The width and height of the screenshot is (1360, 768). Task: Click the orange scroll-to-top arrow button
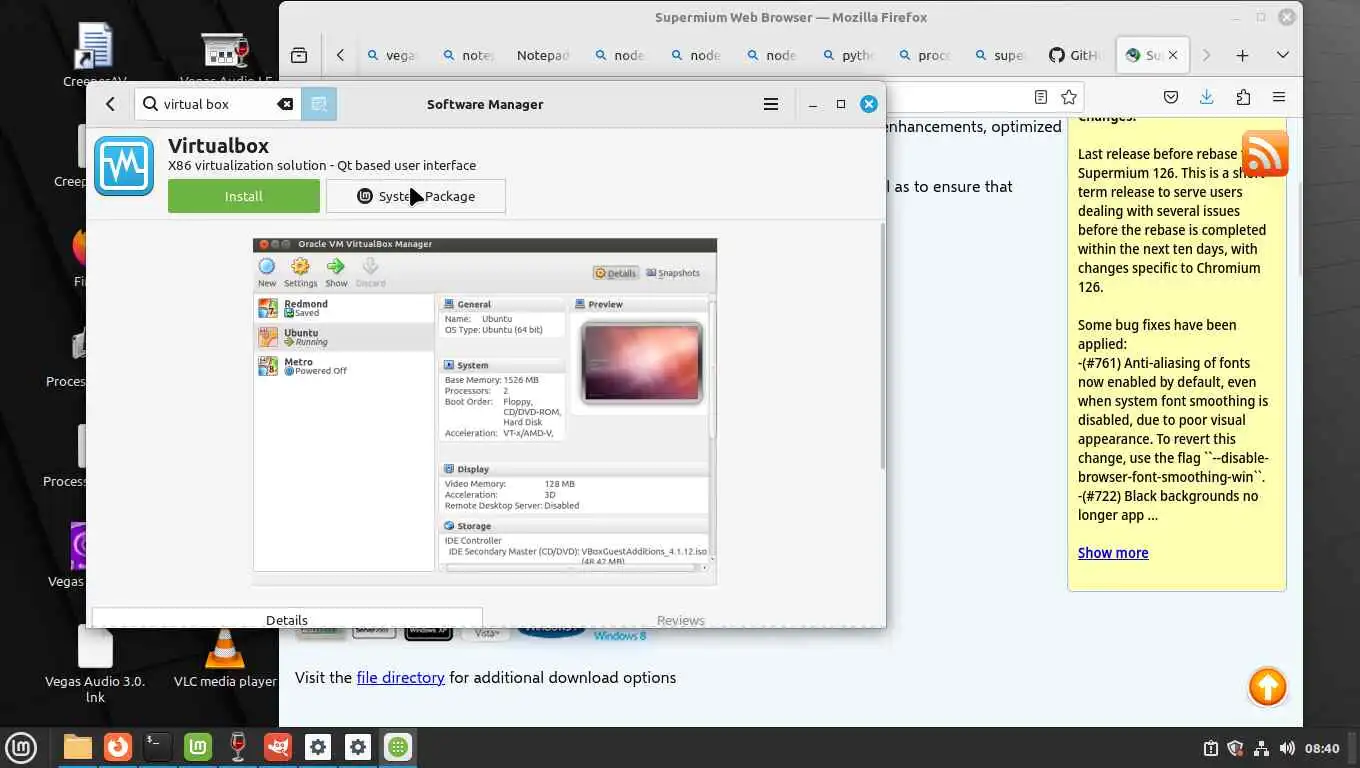click(1268, 687)
